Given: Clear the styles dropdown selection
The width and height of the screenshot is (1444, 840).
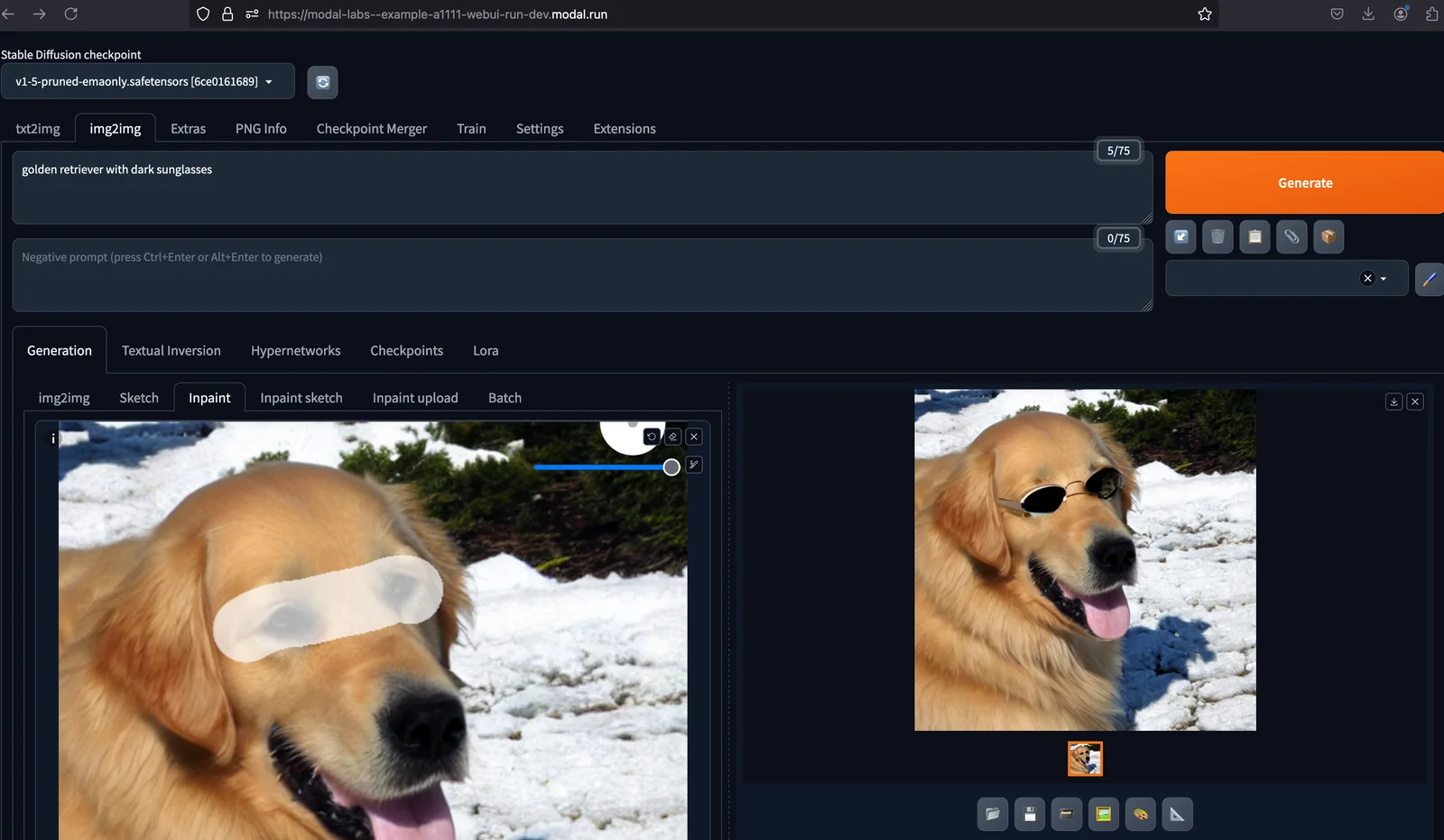Looking at the screenshot, I should [x=1367, y=279].
